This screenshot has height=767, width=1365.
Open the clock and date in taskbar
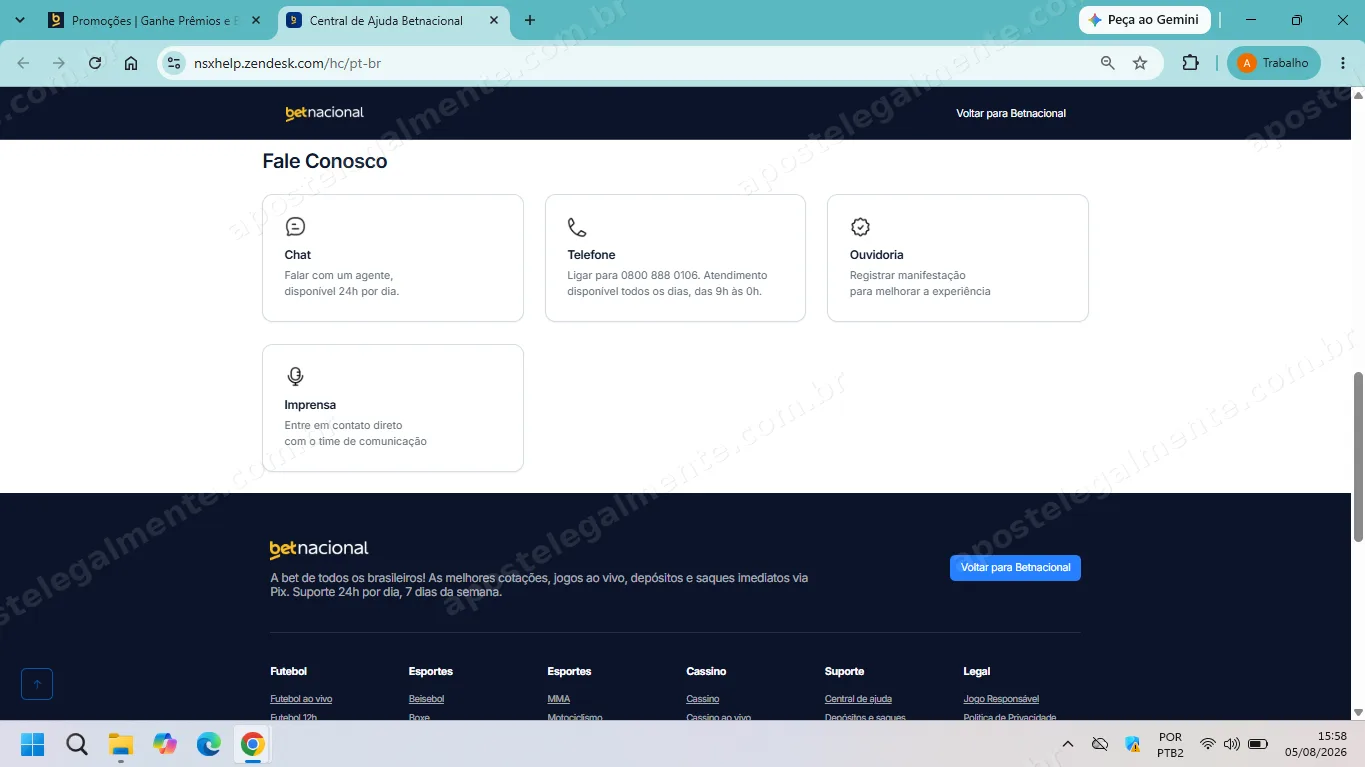(1315, 744)
